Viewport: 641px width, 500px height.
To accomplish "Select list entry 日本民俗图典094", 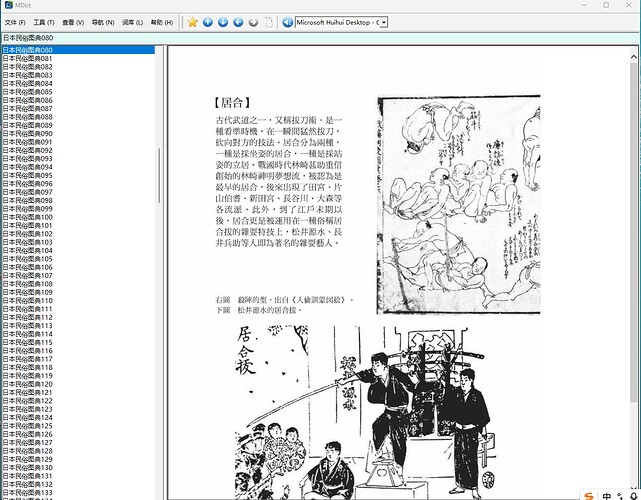I will click(x=78, y=167).
